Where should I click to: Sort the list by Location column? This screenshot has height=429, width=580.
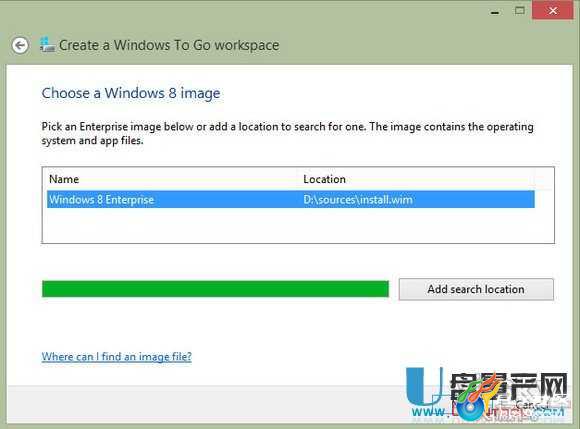coord(324,179)
